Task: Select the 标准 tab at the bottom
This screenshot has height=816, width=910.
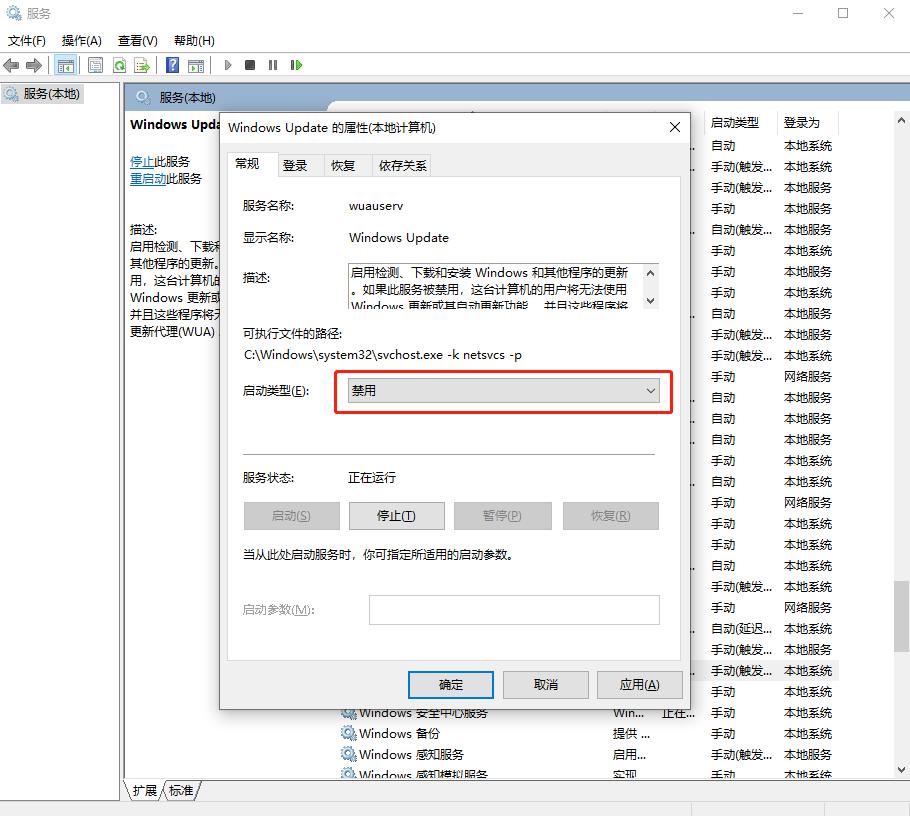Action: click(x=178, y=790)
